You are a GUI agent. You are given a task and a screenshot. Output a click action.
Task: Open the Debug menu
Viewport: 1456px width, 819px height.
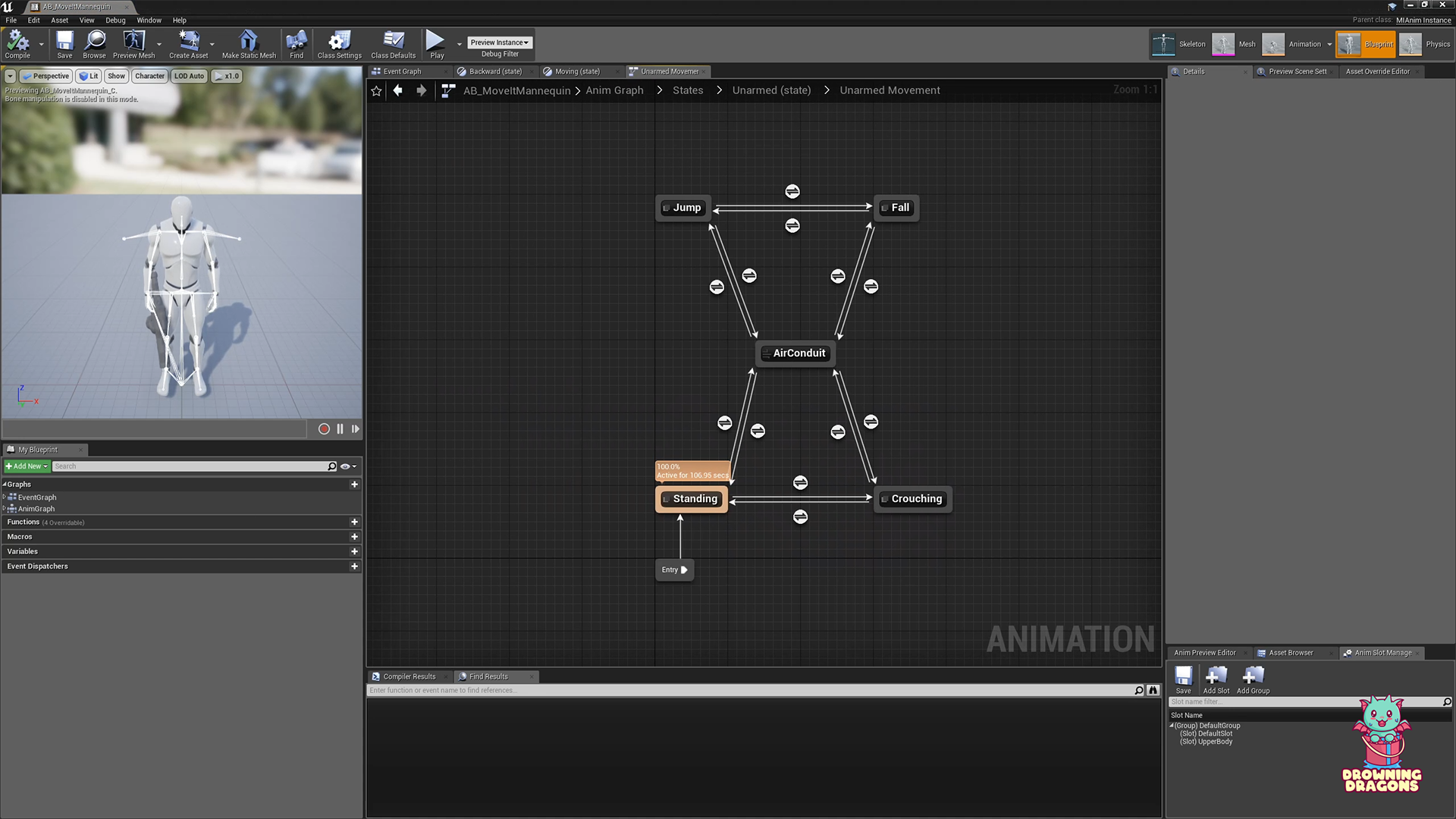pos(115,20)
